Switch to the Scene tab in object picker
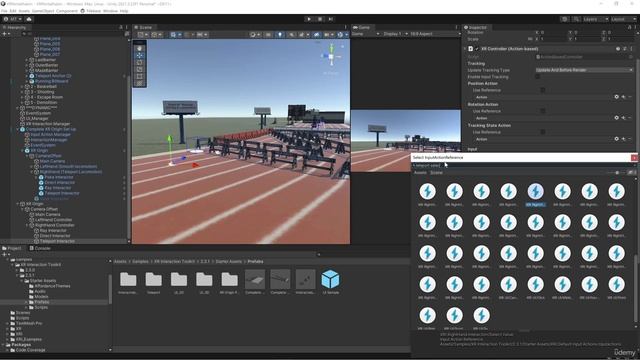 (436, 173)
